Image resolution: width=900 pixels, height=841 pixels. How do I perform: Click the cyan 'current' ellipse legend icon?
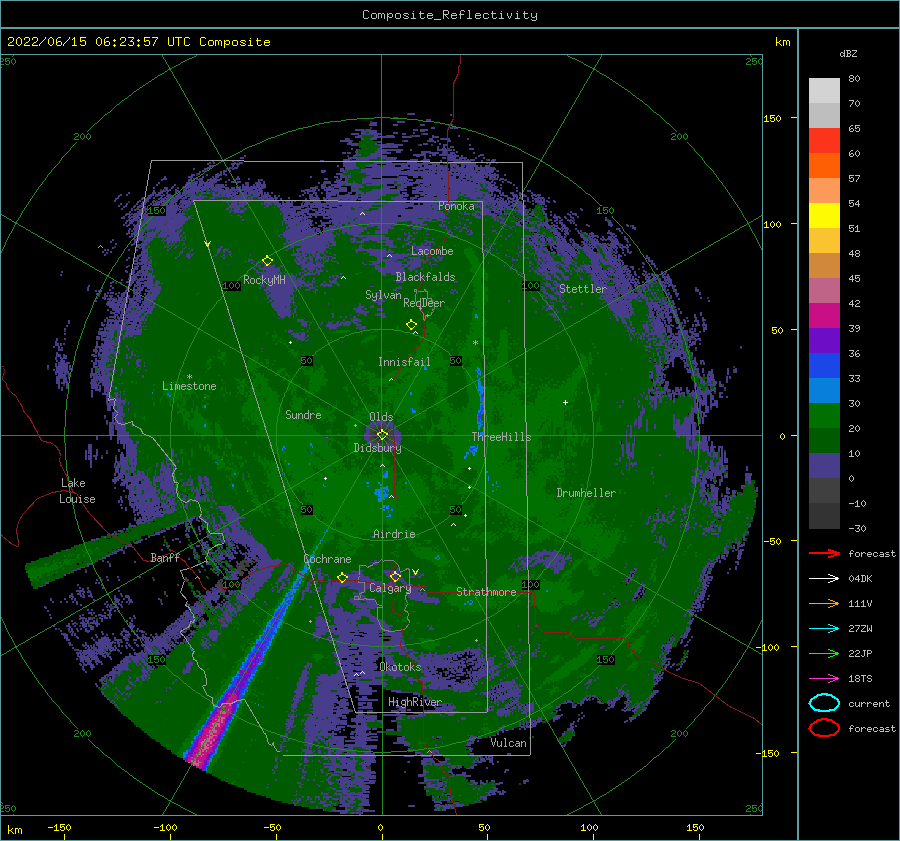pos(824,703)
